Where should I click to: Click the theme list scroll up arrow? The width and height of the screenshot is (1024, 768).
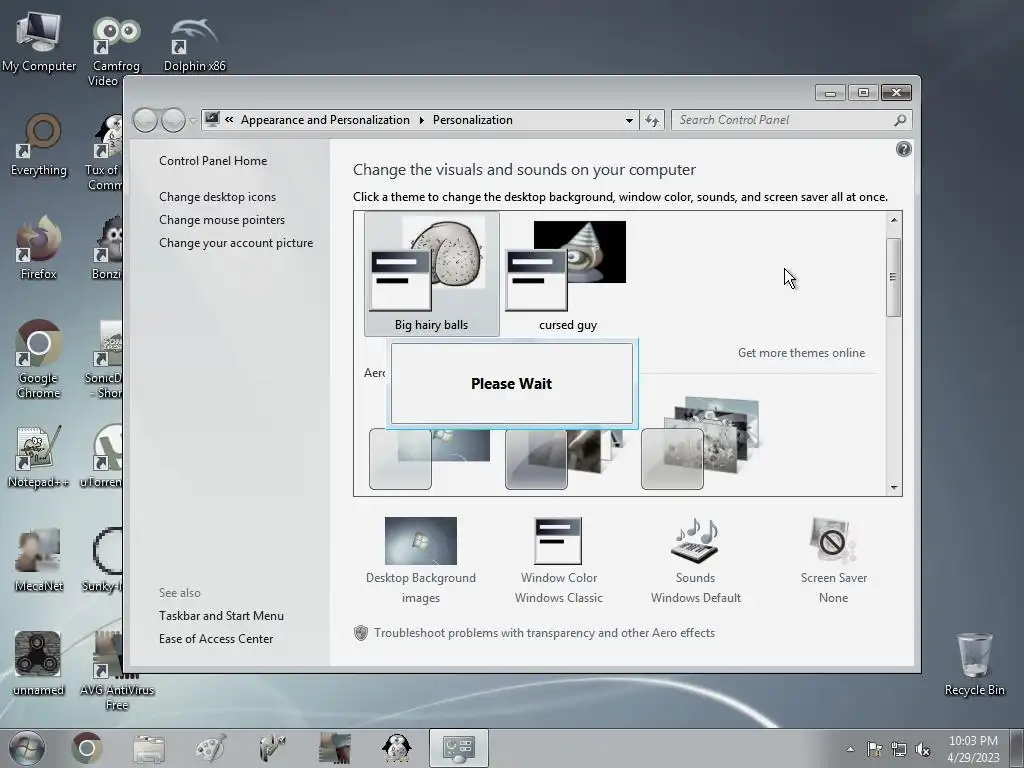pos(893,220)
